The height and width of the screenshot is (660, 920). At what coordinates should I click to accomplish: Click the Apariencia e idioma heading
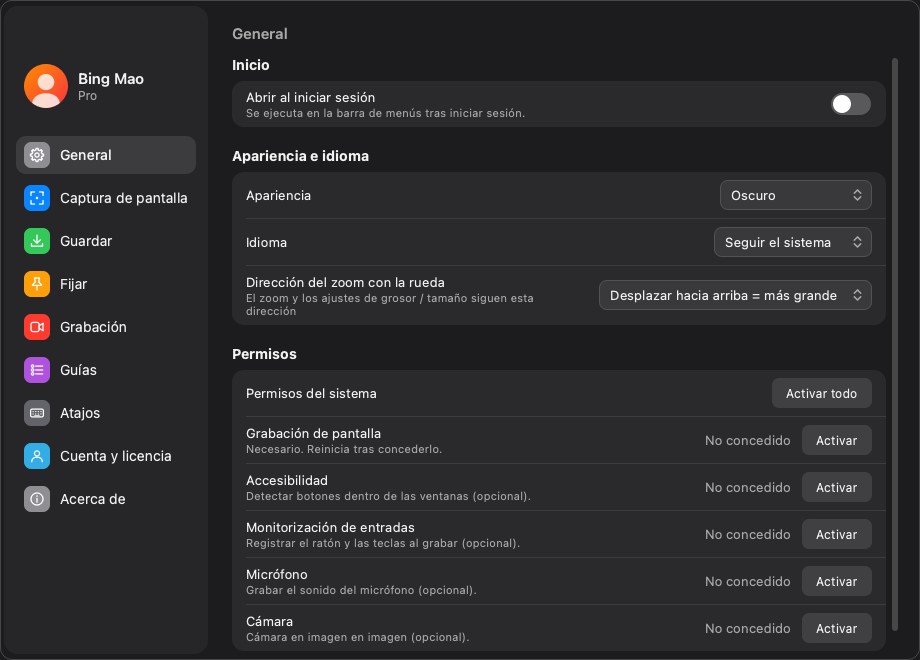[x=300, y=156]
